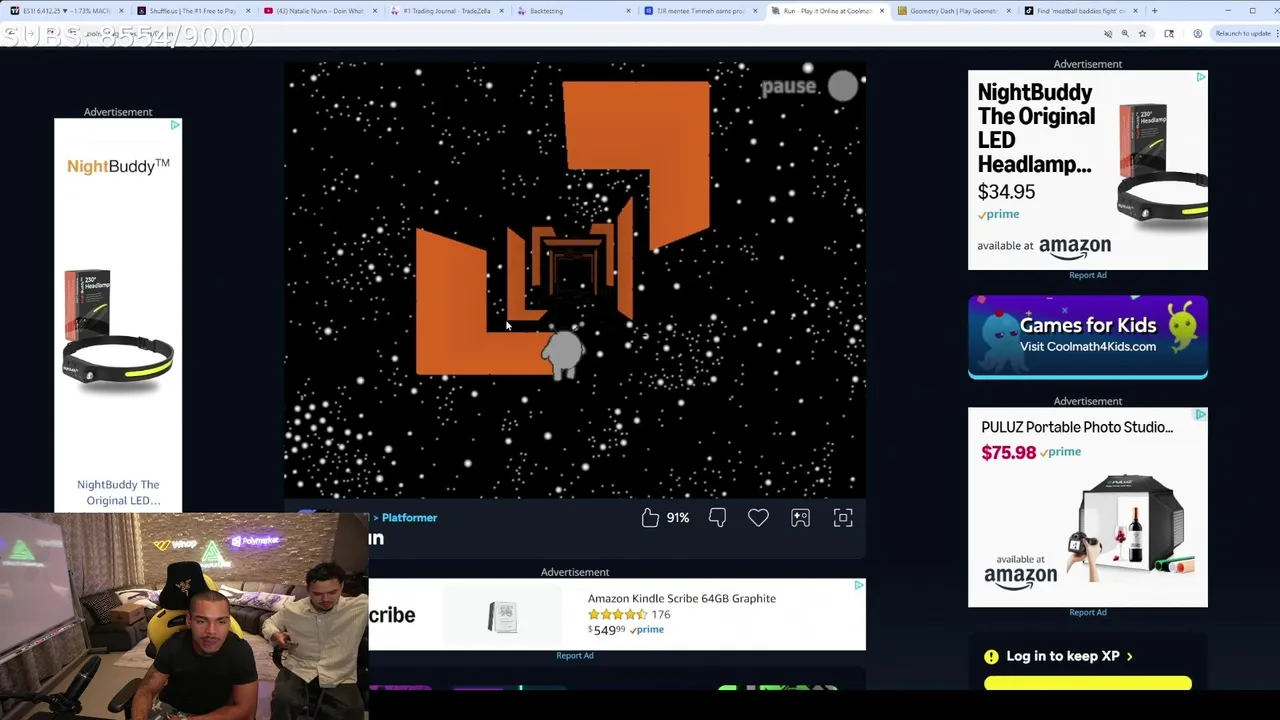Viewport: 1280px width, 720px height.
Task: Open the left NightBuddy sidebar advertisement
Action: pyautogui.click(x=118, y=315)
